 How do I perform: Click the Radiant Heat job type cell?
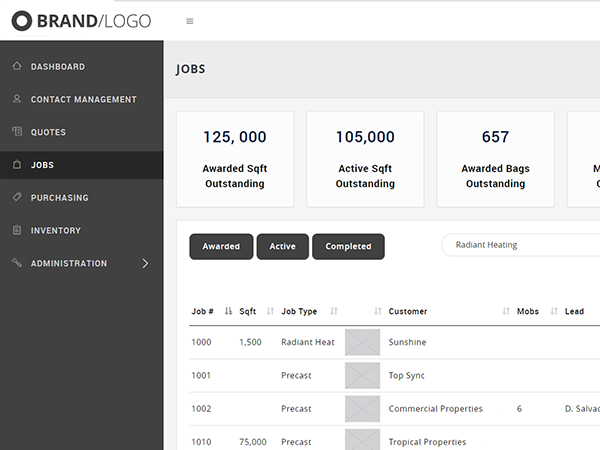308,342
